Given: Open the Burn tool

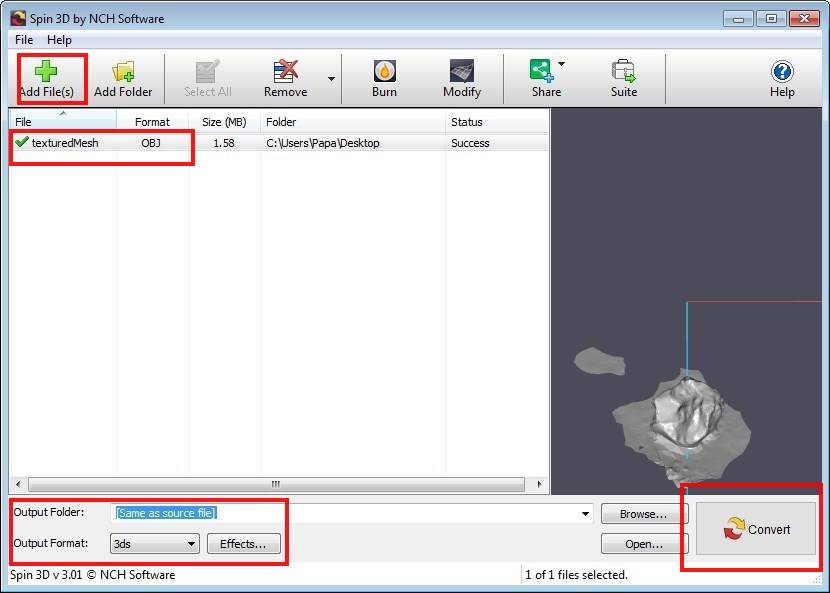Looking at the screenshot, I should [384, 78].
